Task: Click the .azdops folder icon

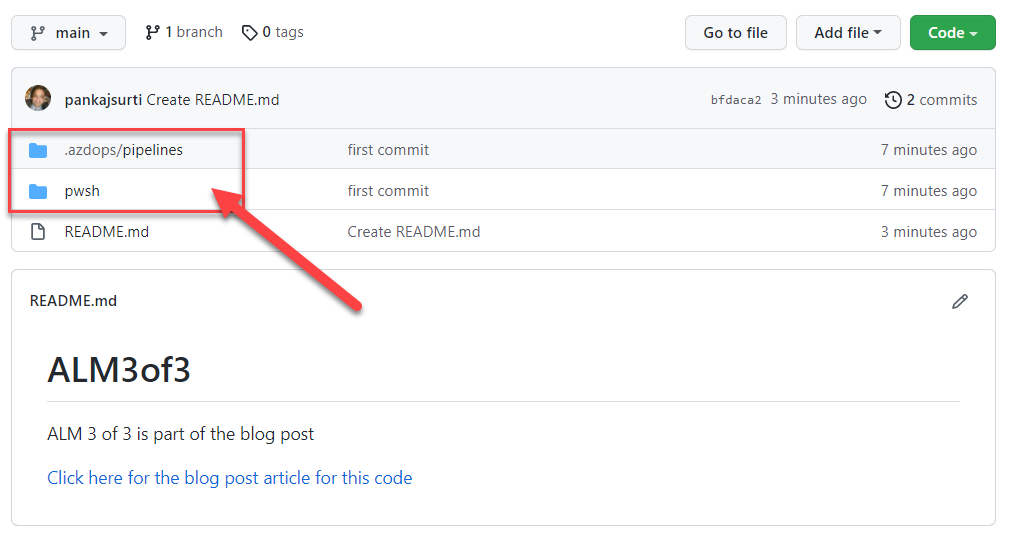Action: [38, 150]
